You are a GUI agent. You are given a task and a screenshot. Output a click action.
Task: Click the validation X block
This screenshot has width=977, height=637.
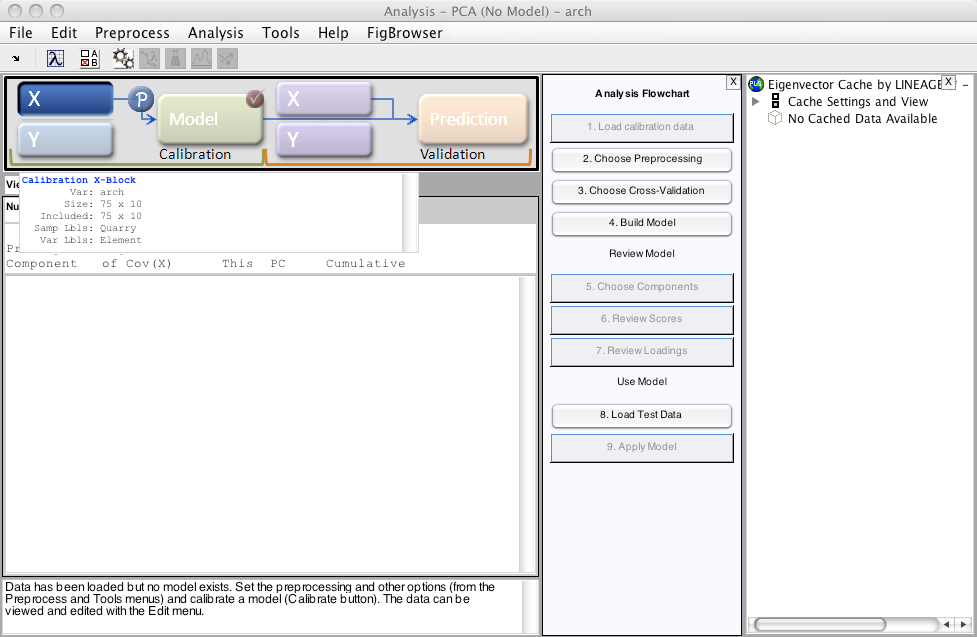coord(323,99)
